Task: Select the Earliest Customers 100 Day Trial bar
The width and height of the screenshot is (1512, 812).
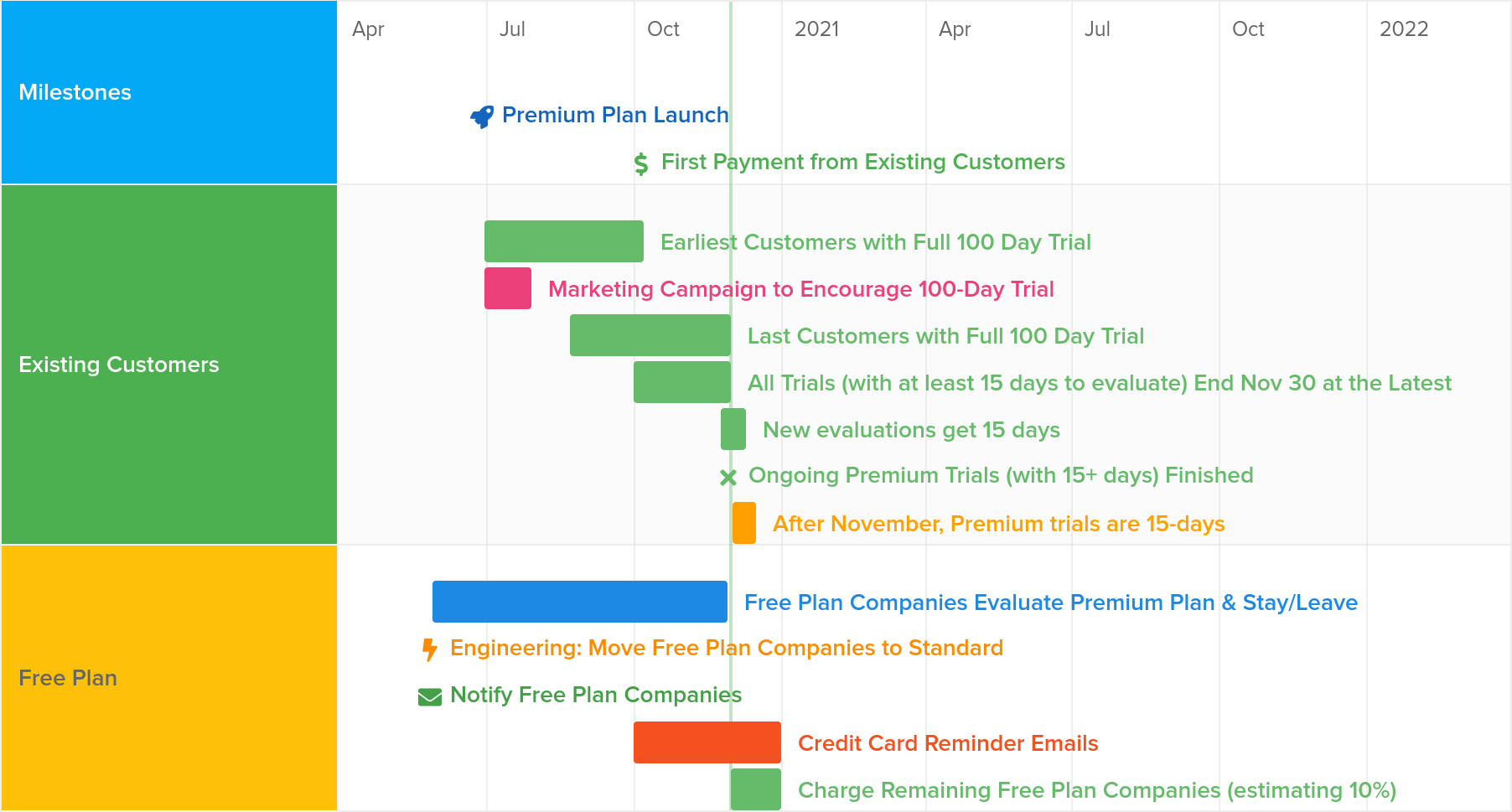Action: click(564, 241)
